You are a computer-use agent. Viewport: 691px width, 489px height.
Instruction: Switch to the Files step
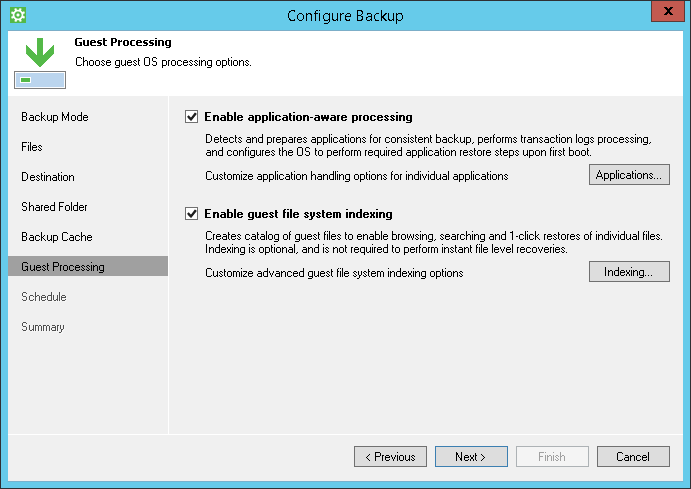pos(32,147)
